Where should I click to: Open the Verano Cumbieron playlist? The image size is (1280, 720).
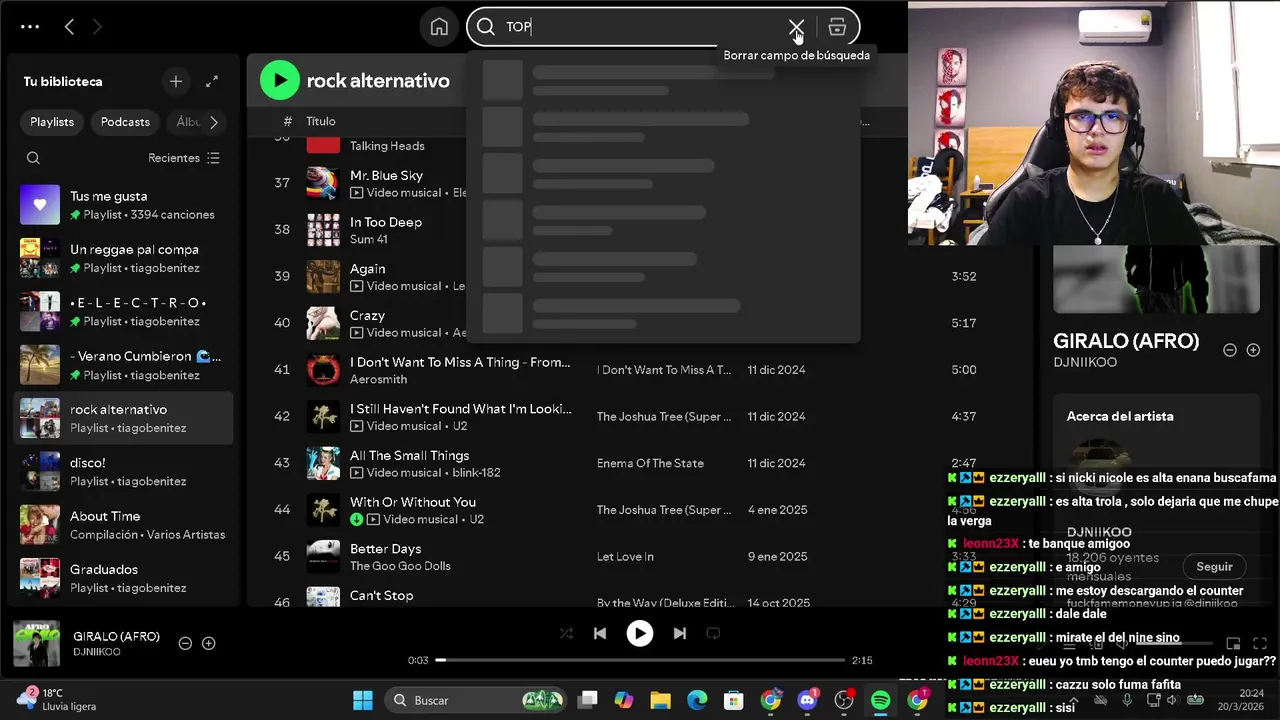click(125, 365)
